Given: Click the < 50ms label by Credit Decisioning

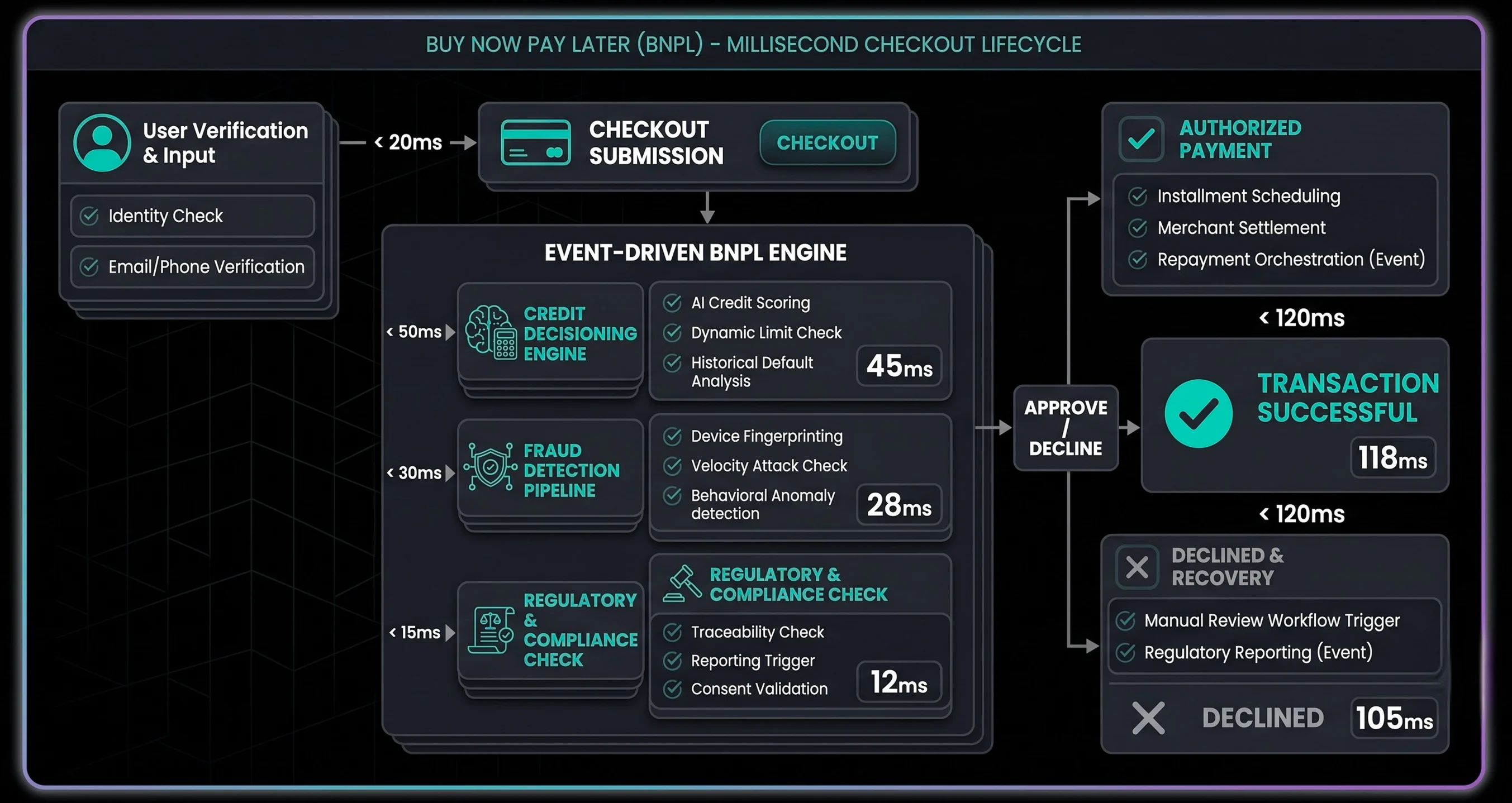Looking at the screenshot, I should click(414, 331).
